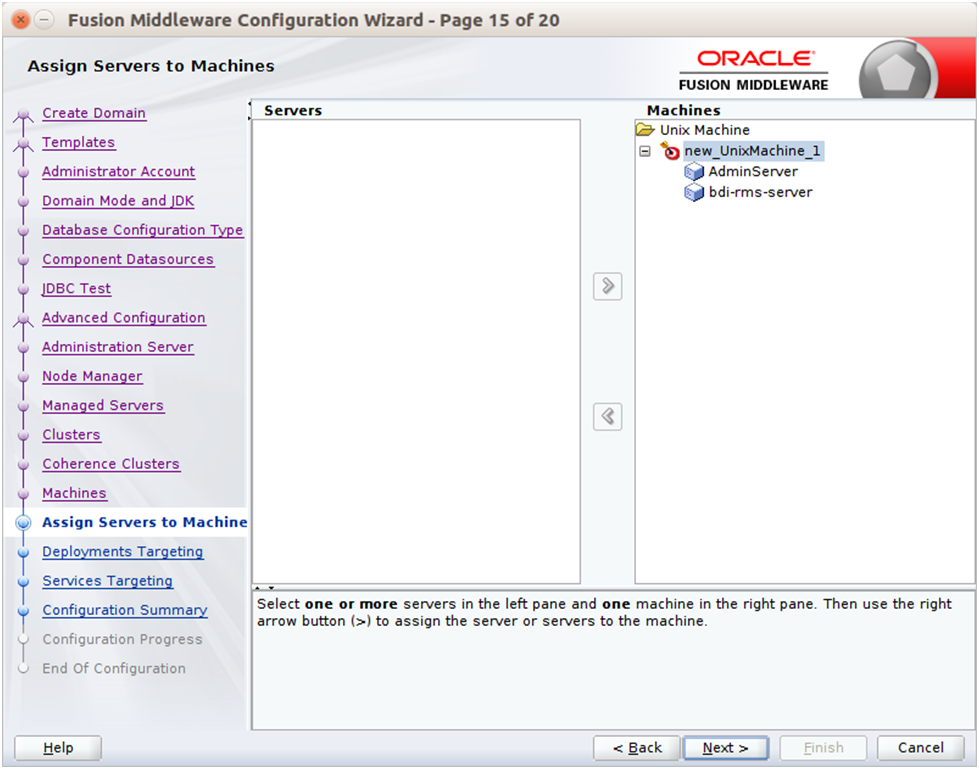The height and width of the screenshot is (769, 979).
Task: Open the Component Datasources step
Action: 128,259
